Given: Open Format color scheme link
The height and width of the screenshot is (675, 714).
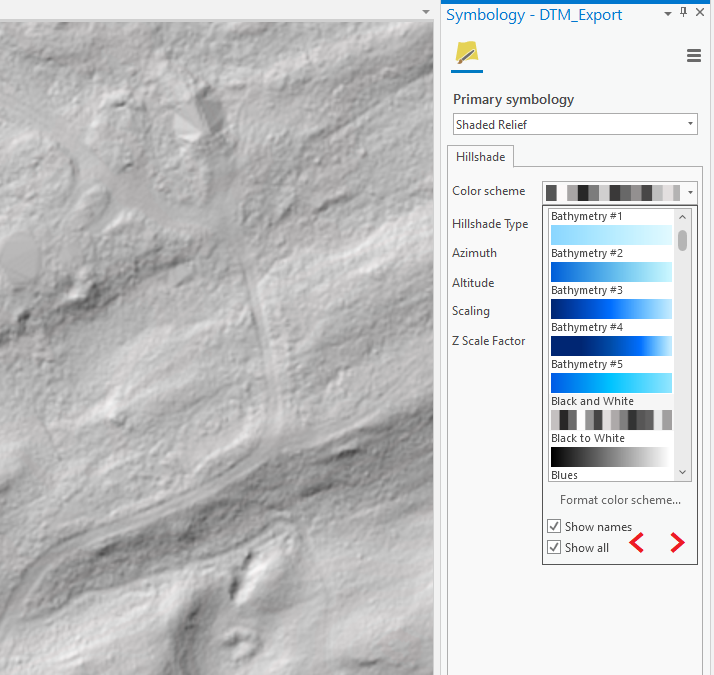Looking at the screenshot, I should (620, 500).
